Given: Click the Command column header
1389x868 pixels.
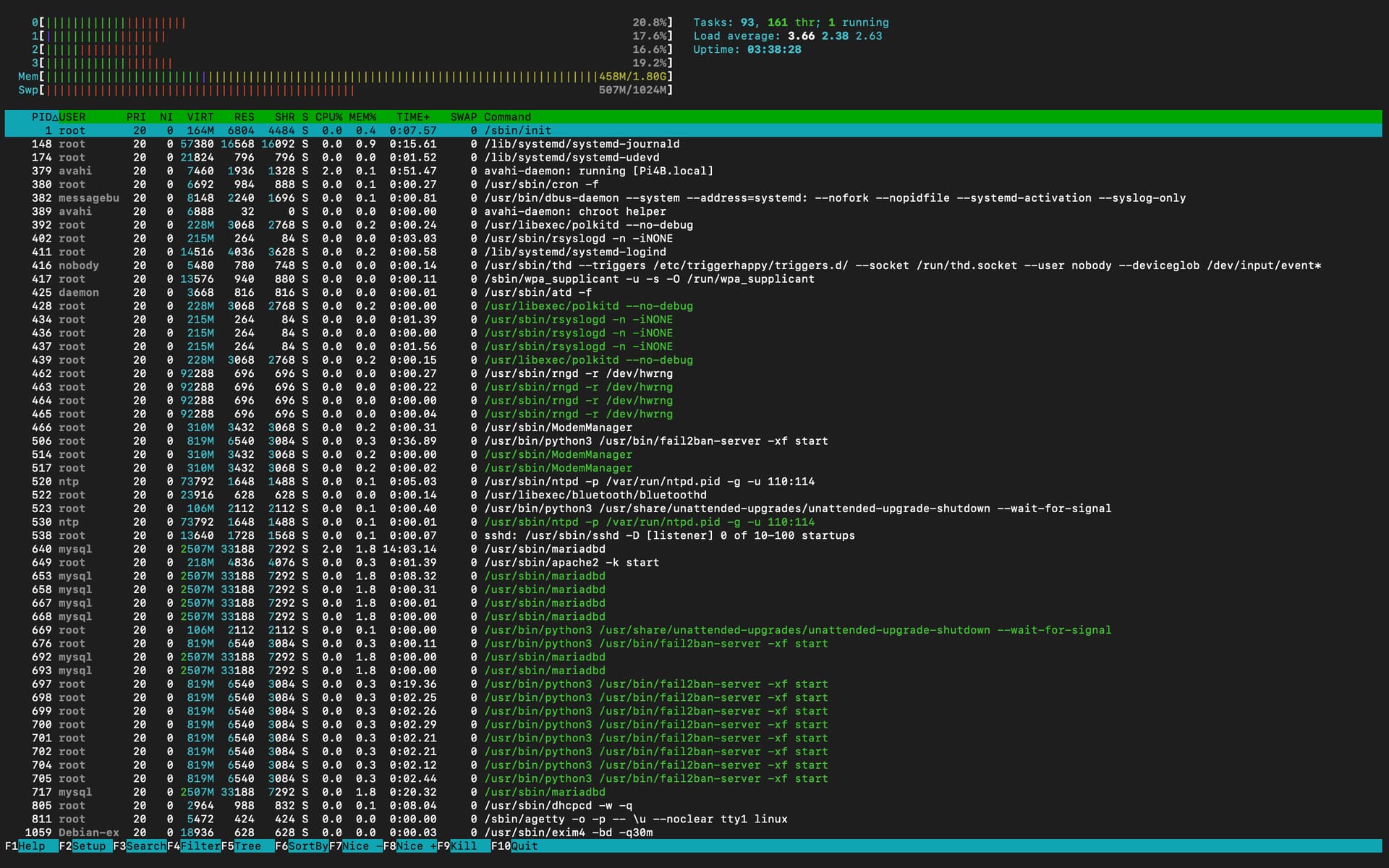Looking at the screenshot, I should 507,117.
